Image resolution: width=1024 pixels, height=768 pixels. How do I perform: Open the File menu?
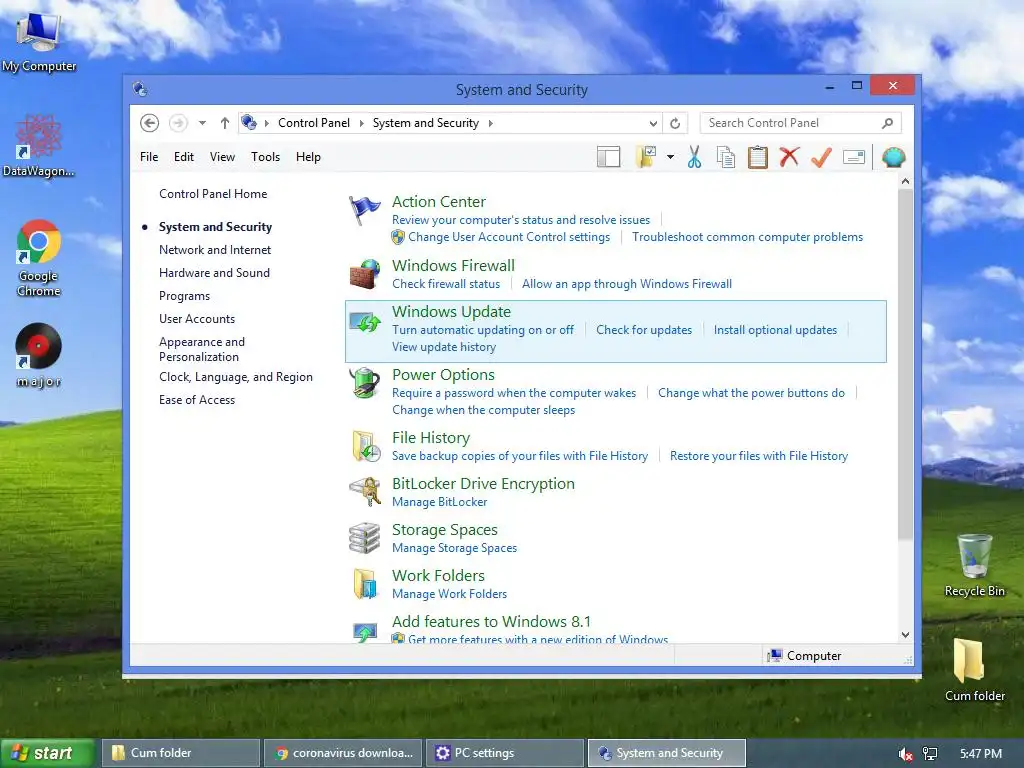pos(149,157)
